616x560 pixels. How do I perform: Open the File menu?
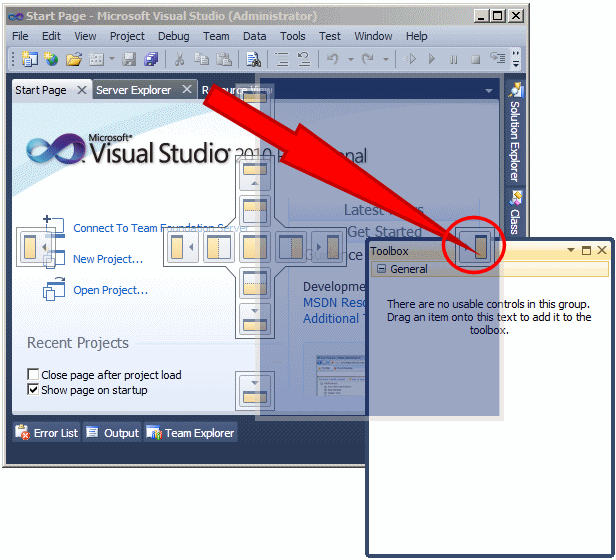coord(20,36)
